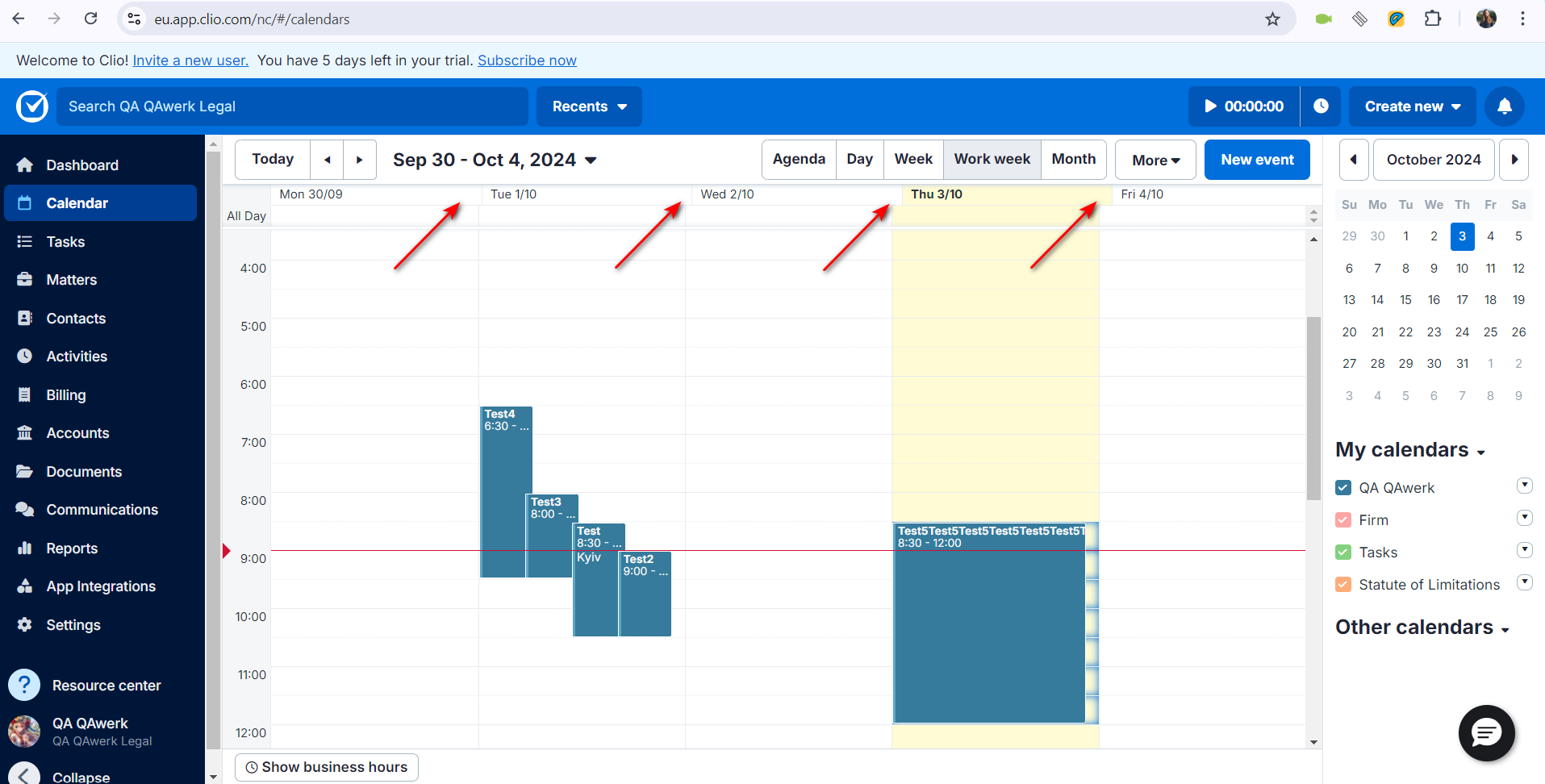Open the chat support bubble
1545x784 pixels.
(1486, 732)
